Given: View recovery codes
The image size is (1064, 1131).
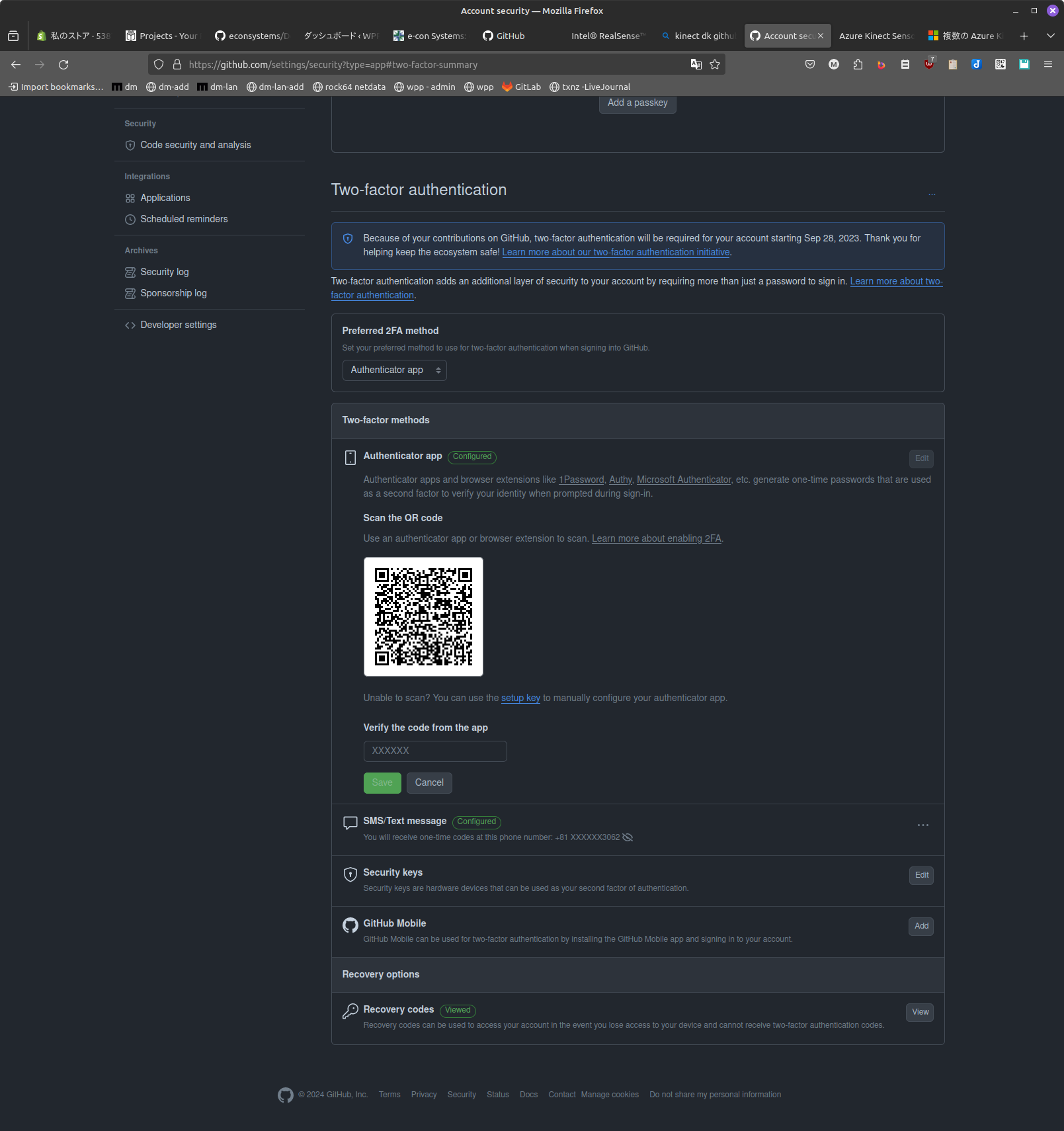Looking at the screenshot, I should 919,1012.
